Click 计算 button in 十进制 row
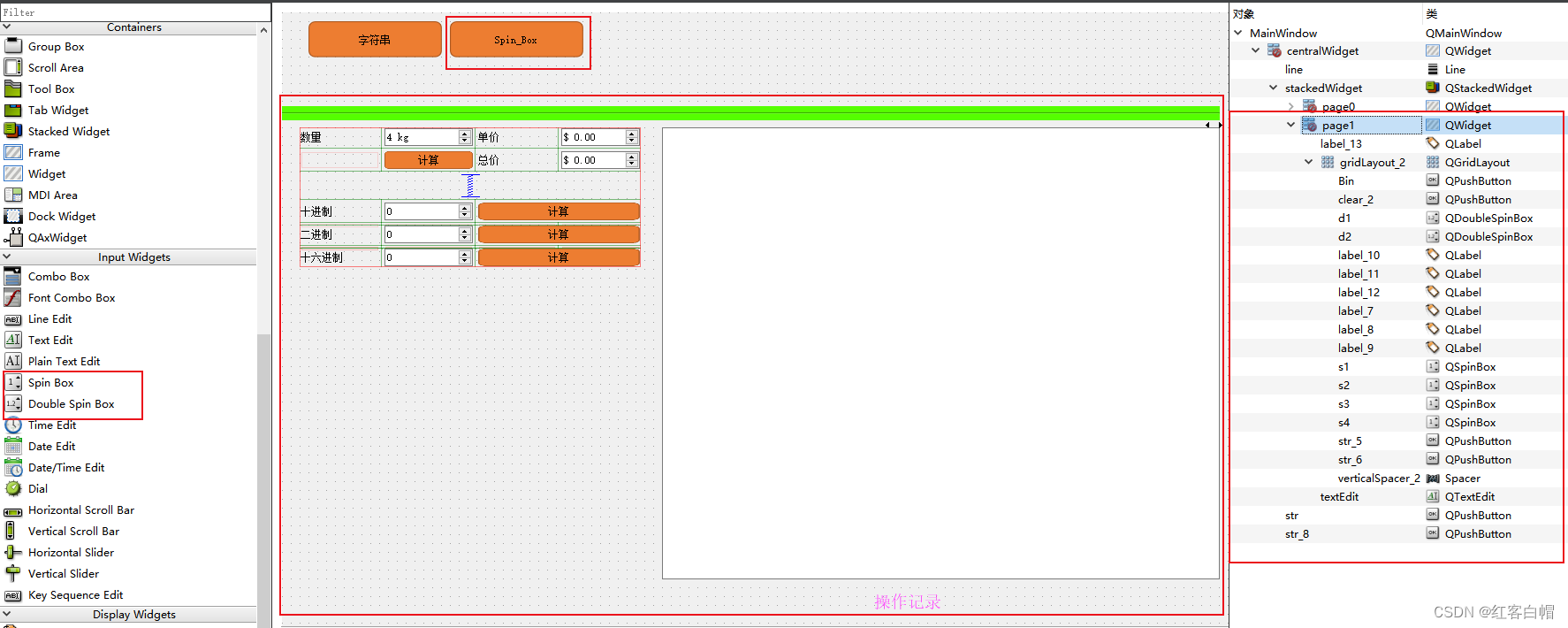Screen dimensions: 1568x628 click(559, 211)
